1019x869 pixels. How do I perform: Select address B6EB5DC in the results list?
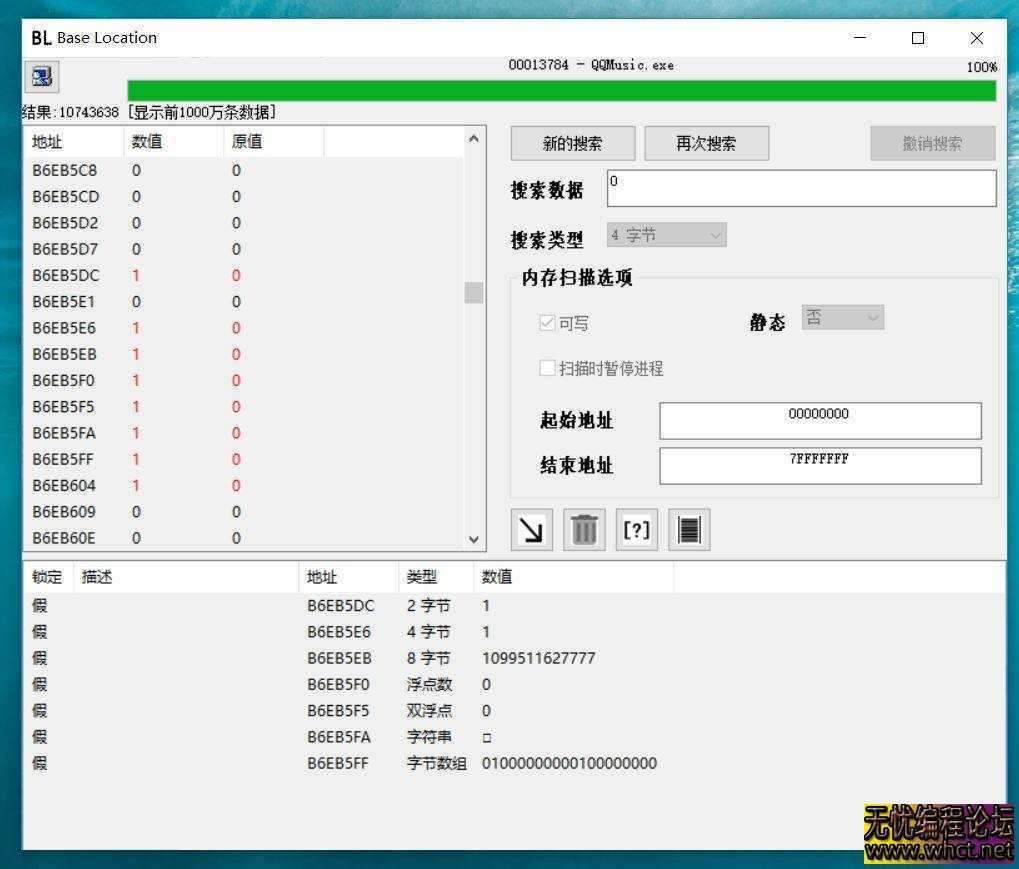pos(66,275)
